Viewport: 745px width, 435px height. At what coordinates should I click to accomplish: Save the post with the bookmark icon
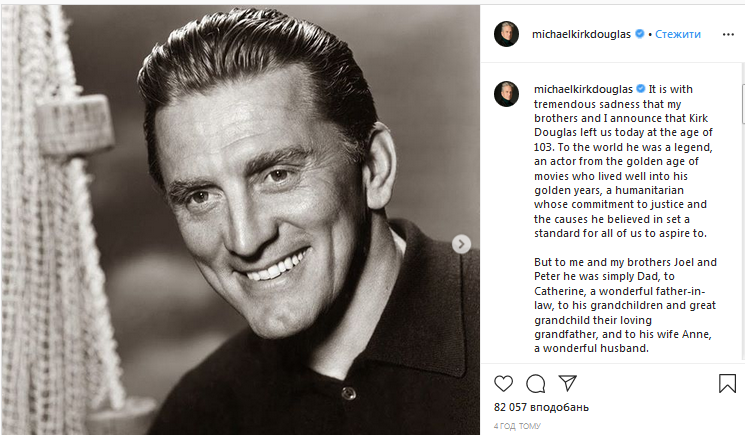click(x=727, y=383)
